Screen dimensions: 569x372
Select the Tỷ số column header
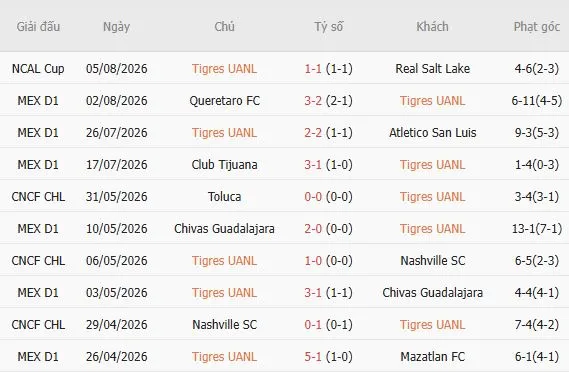[x=328, y=26]
